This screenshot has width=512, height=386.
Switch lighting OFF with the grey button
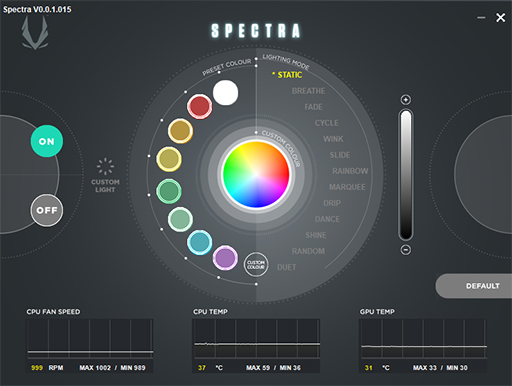(x=47, y=210)
